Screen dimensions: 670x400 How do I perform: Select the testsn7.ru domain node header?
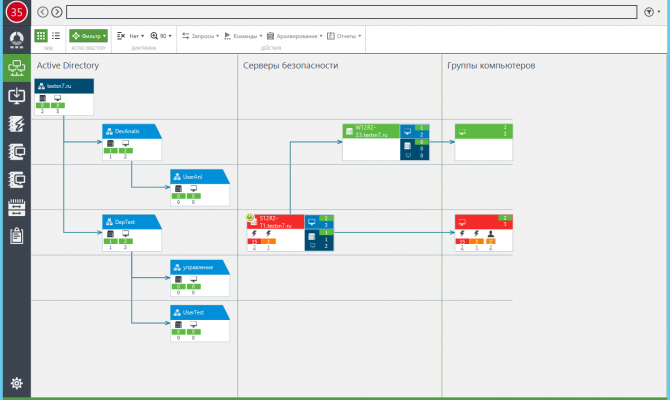point(64,86)
